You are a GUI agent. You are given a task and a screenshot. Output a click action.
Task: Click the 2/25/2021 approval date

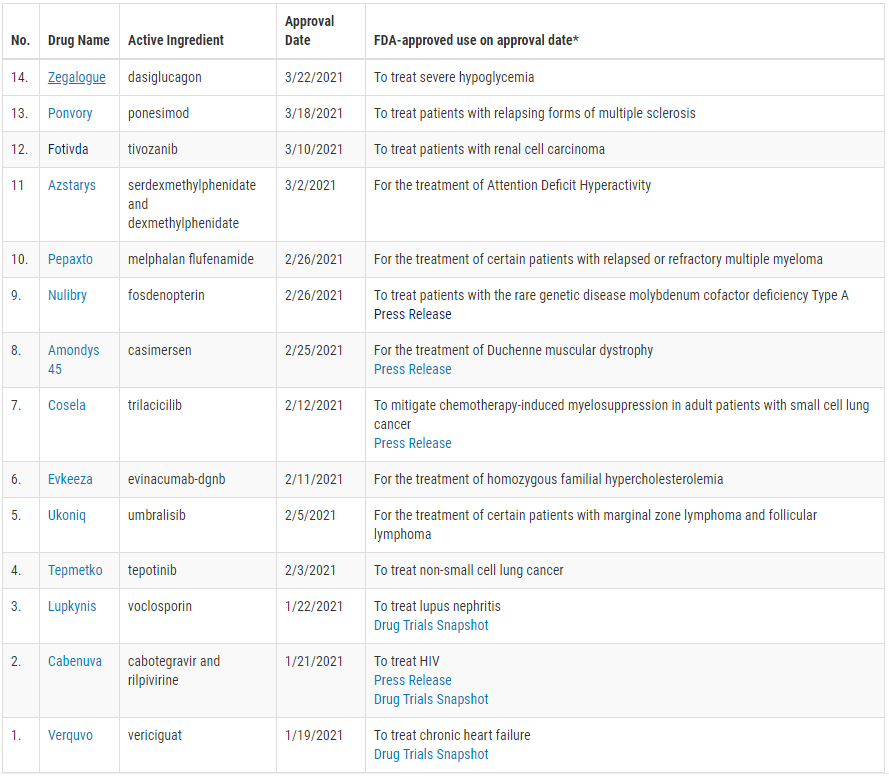pos(314,350)
